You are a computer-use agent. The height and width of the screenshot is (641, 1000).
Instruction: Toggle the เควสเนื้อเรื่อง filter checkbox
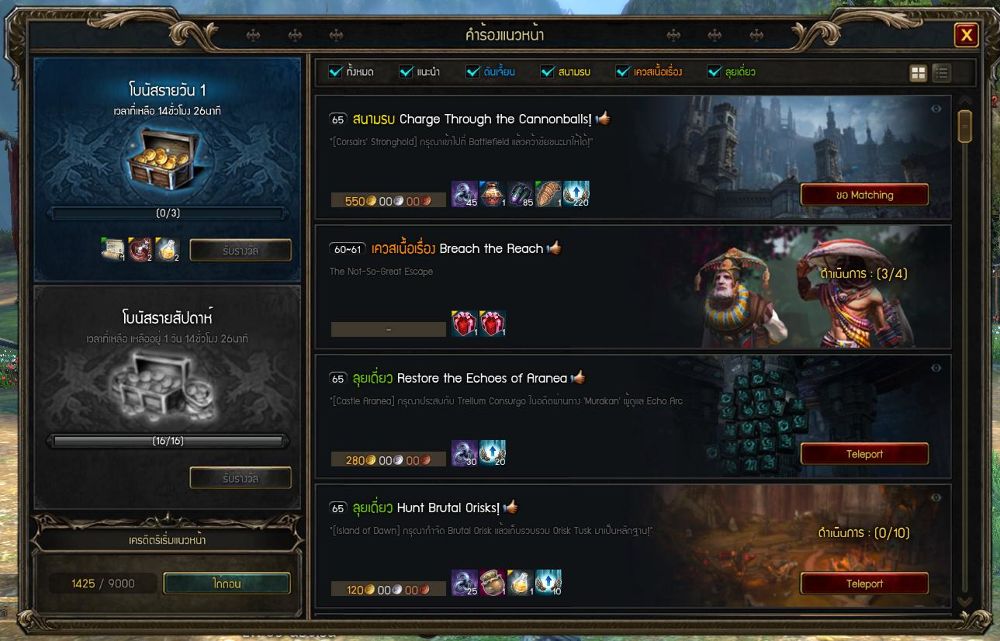pyautogui.click(x=622, y=71)
